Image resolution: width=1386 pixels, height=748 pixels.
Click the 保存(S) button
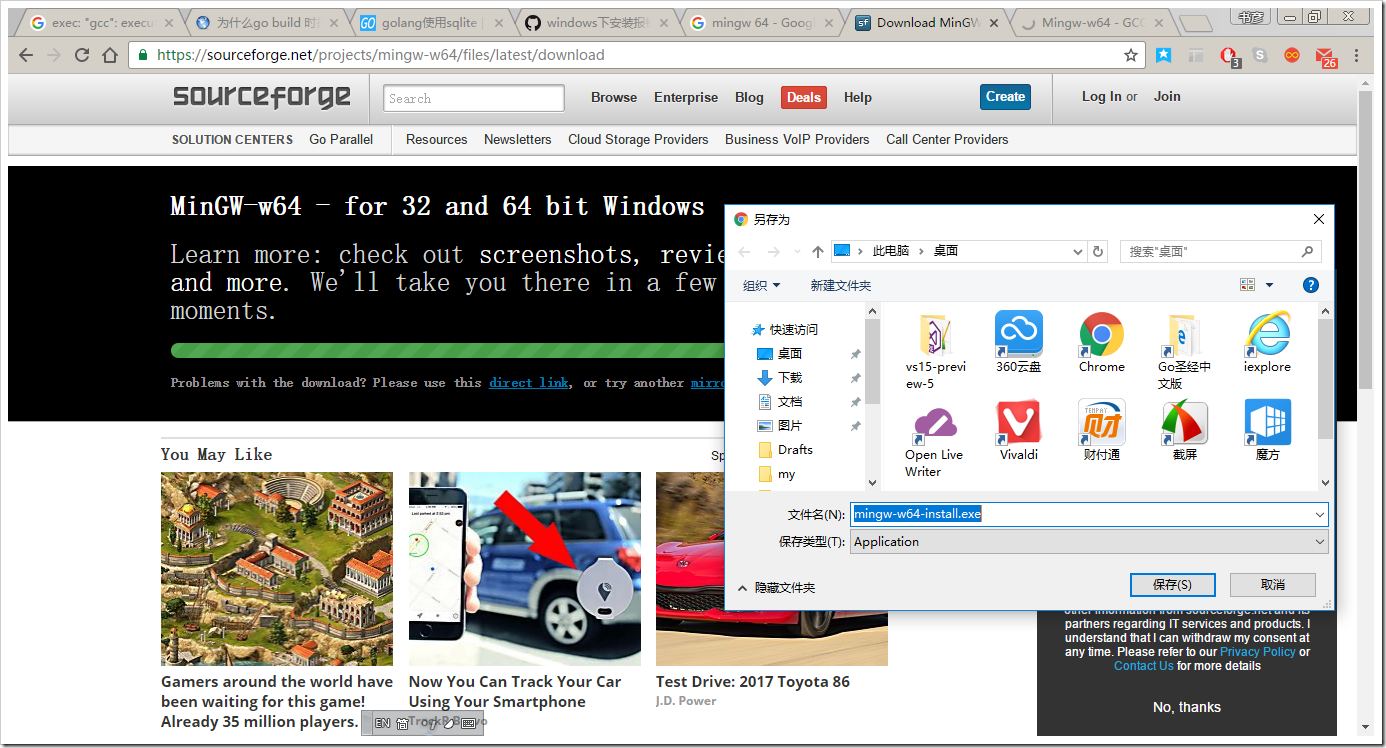tap(1172, 585)
